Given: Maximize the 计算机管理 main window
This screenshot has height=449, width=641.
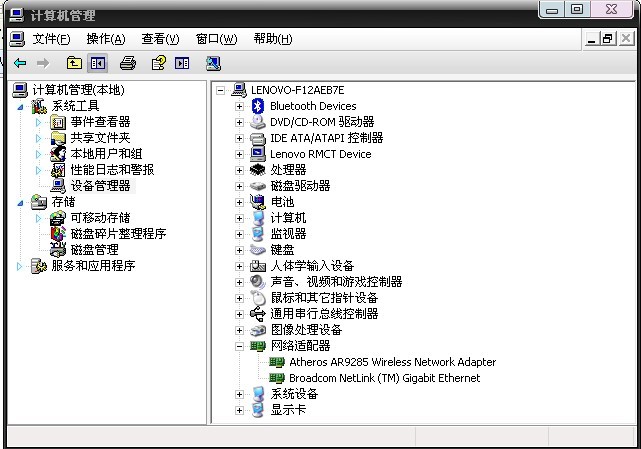Looking at the screenshot, I should pyautogui.click(x=577, y=9).
